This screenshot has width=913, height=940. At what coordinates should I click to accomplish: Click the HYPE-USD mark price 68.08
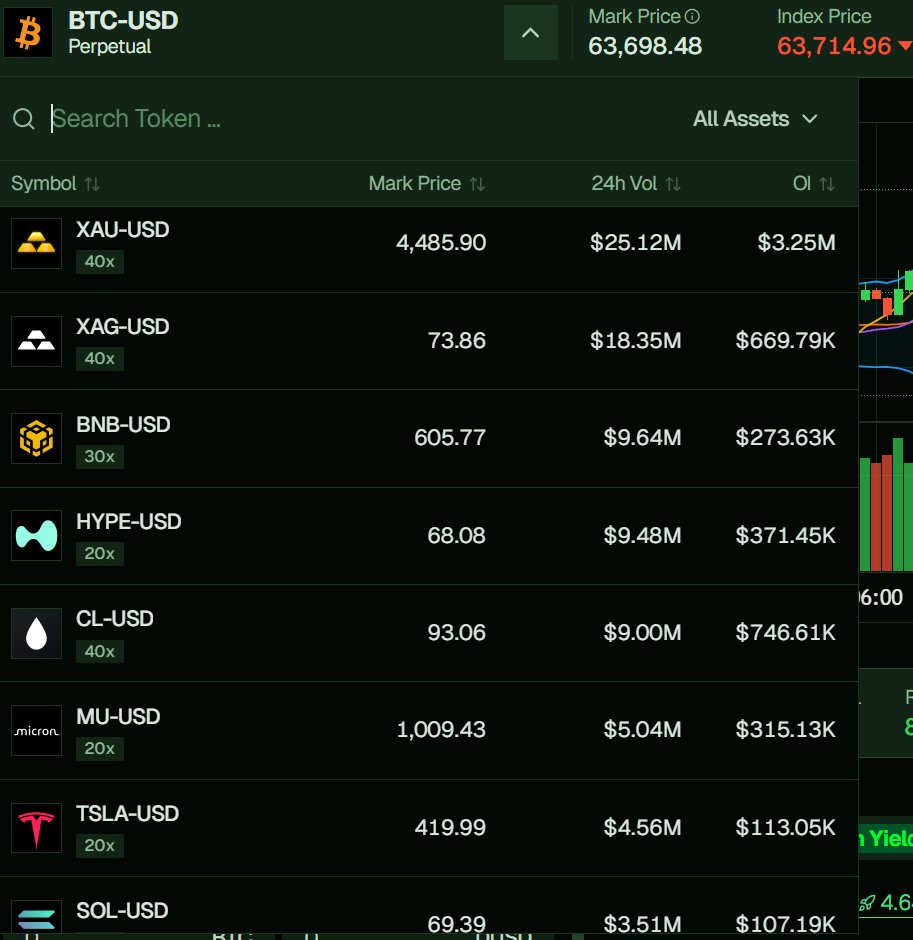(x=456, y=535)
